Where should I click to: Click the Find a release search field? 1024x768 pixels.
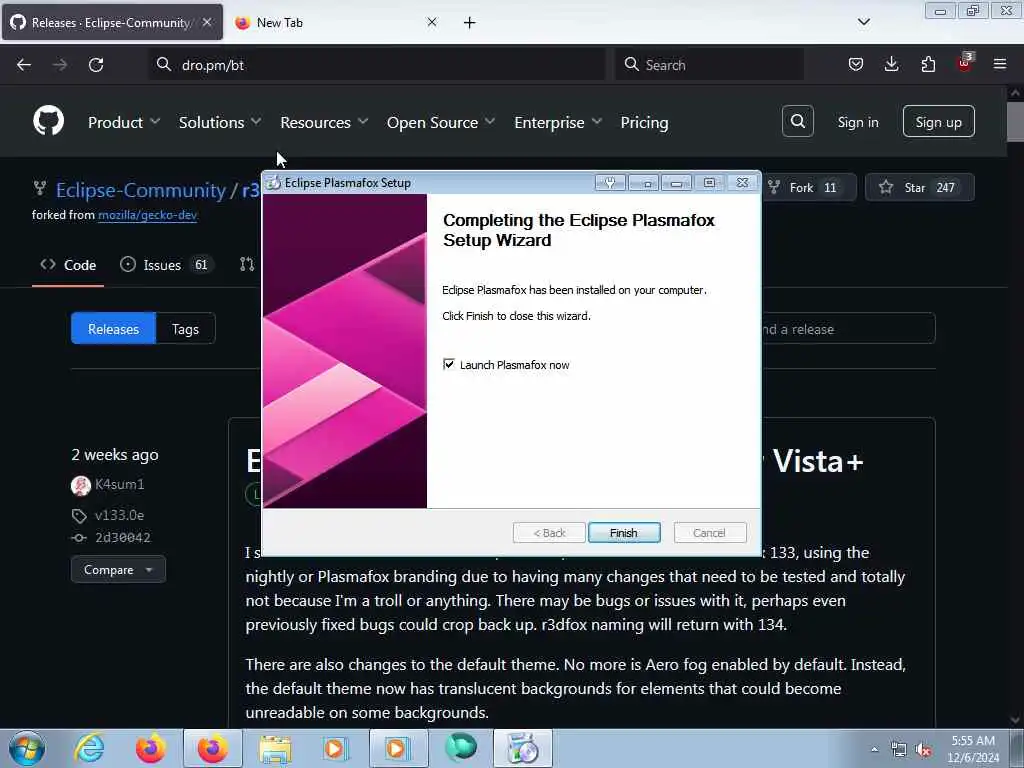point(848,328)
